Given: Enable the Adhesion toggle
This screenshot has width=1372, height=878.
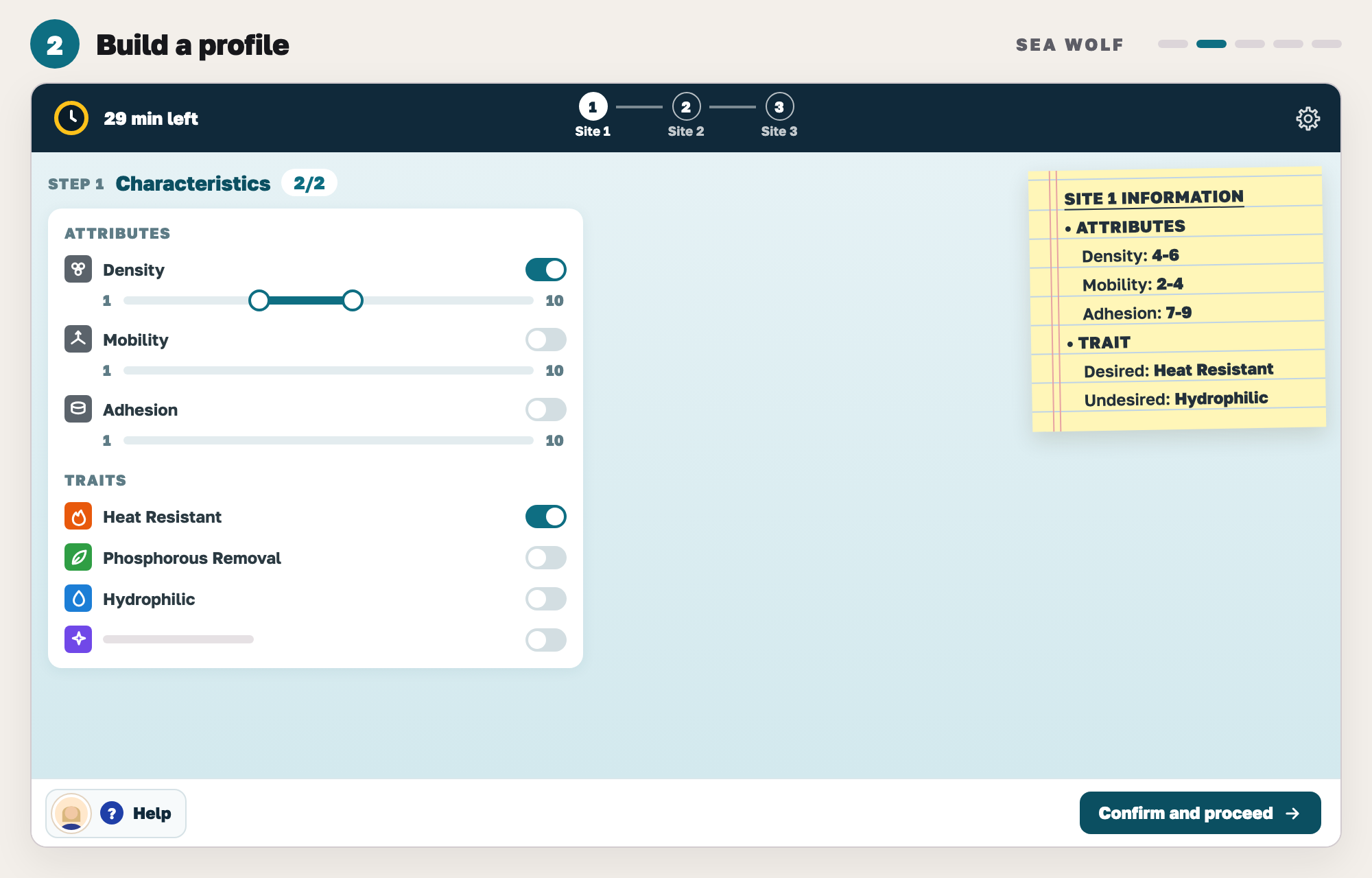Looking at the screenshot, I should pos(546,410).
